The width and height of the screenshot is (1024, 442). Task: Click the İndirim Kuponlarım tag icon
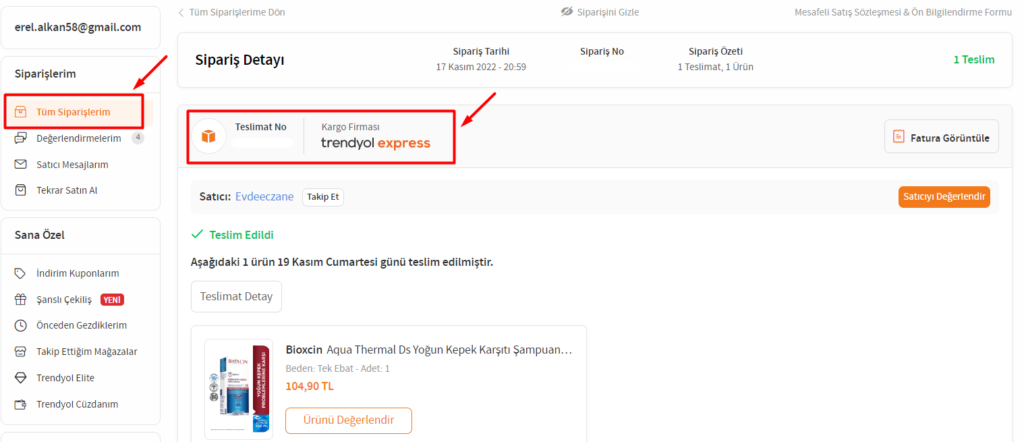[21, 274]
